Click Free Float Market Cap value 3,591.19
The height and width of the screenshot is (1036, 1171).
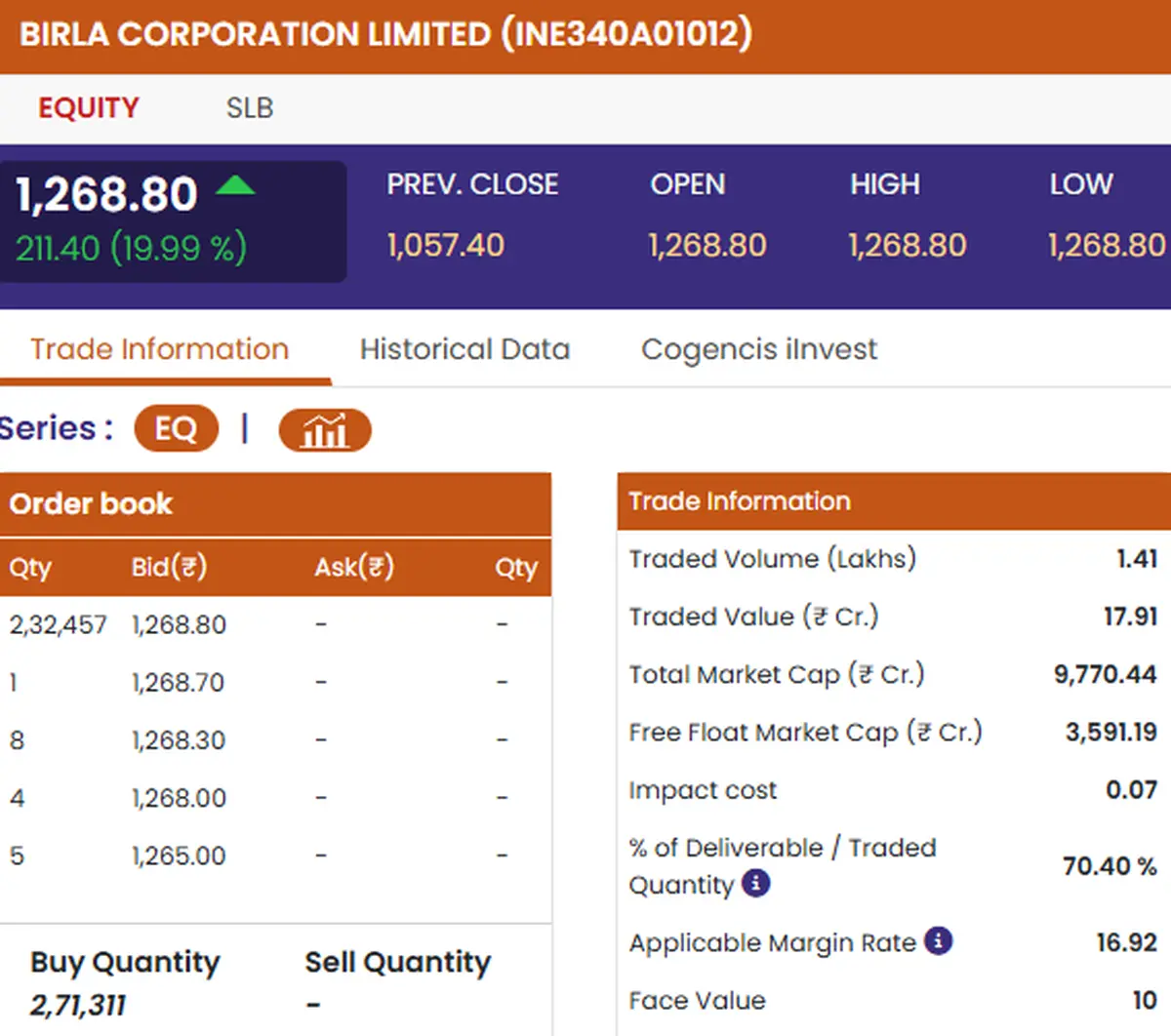point(1111,732)
